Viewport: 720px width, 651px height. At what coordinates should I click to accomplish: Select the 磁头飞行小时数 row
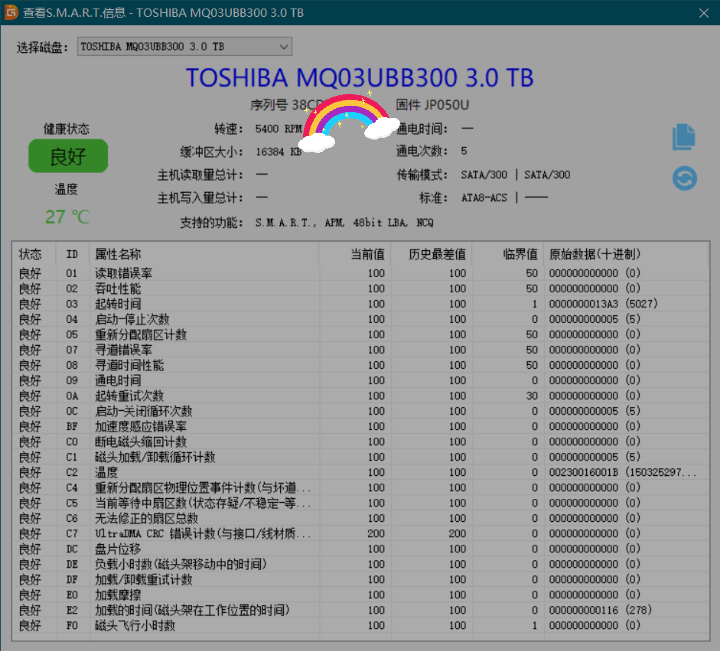coord(360,625)
